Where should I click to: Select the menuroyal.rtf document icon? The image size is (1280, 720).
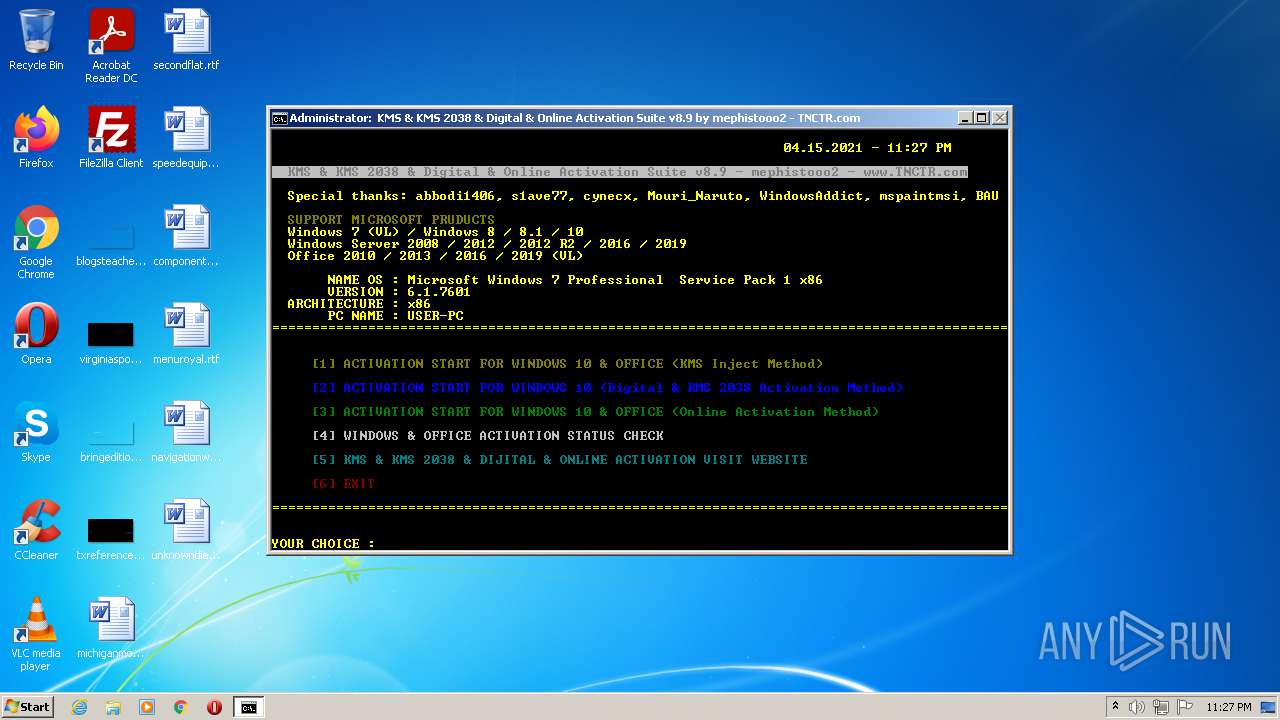point(186,335)
